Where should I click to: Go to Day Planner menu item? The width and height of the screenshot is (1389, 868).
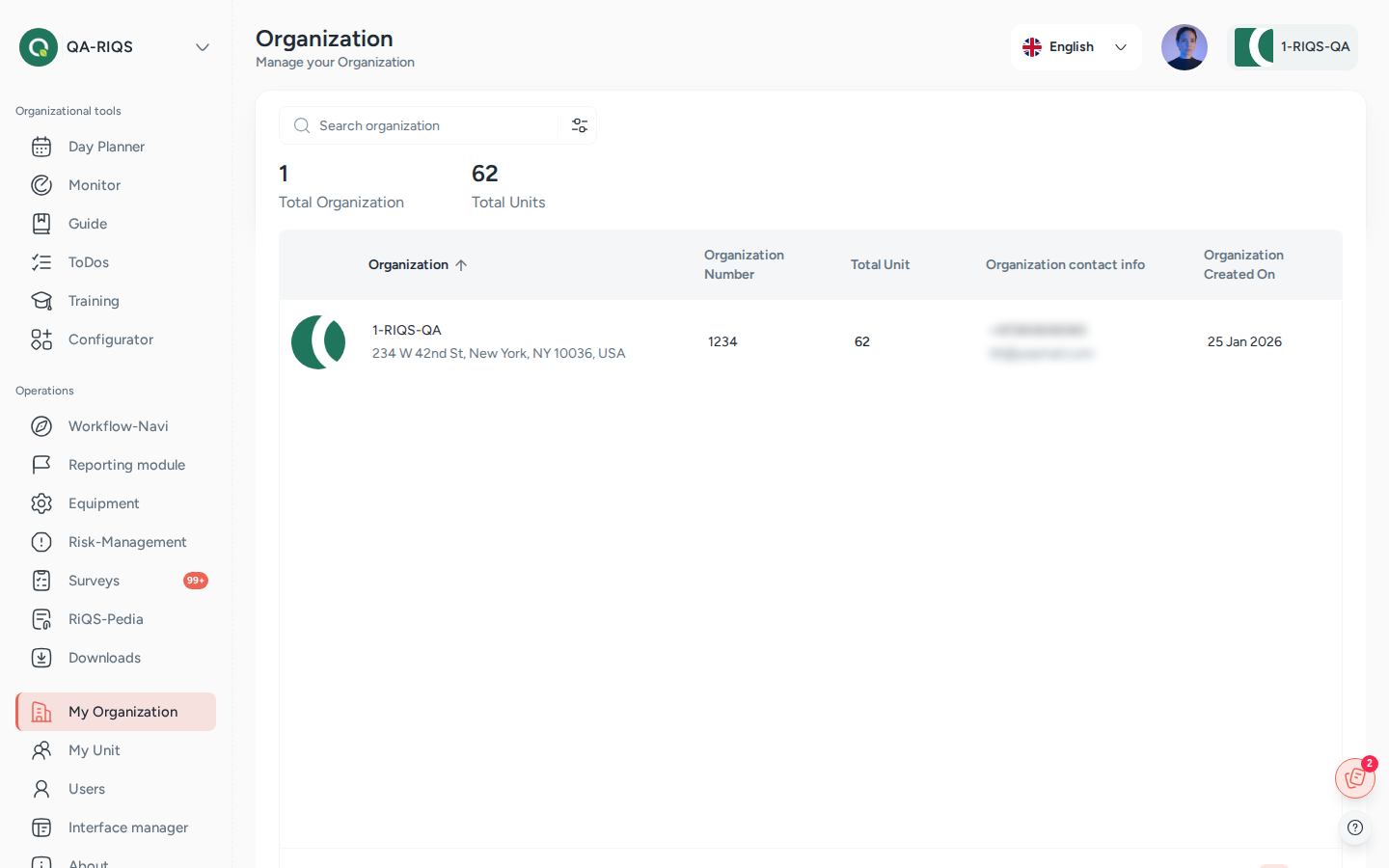[x=116, y=147]
